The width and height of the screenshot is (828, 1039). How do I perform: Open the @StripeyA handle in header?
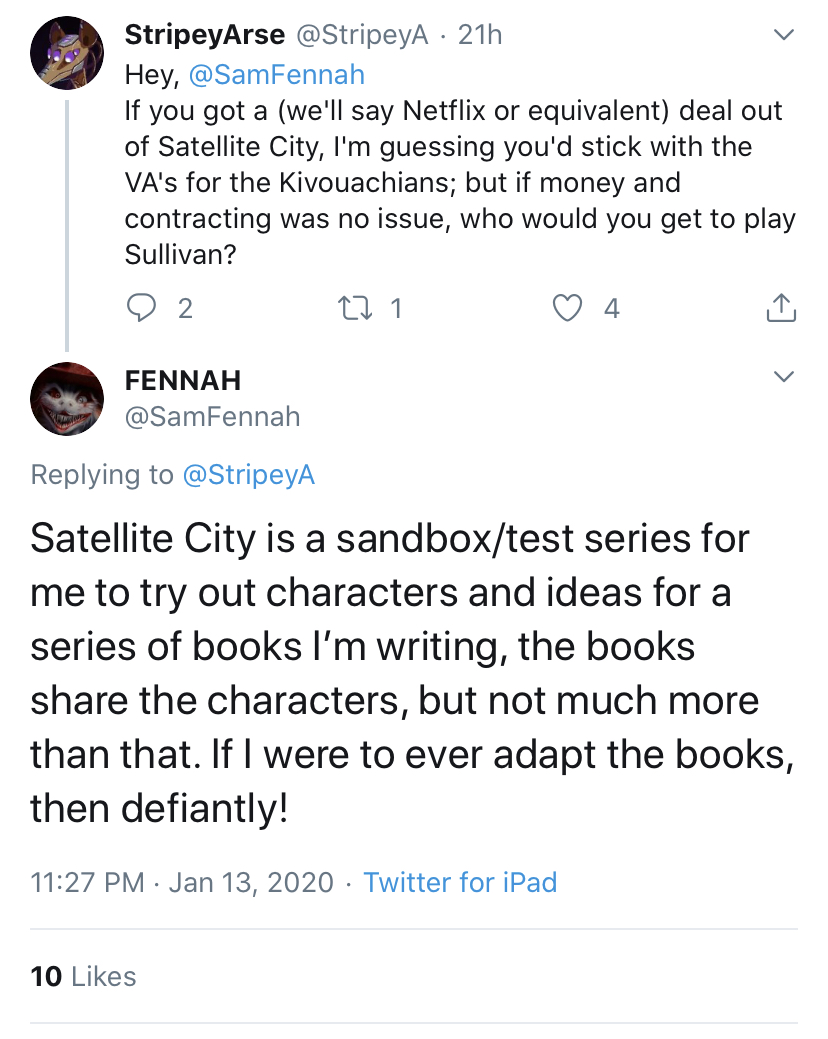(x=362, y=34)
